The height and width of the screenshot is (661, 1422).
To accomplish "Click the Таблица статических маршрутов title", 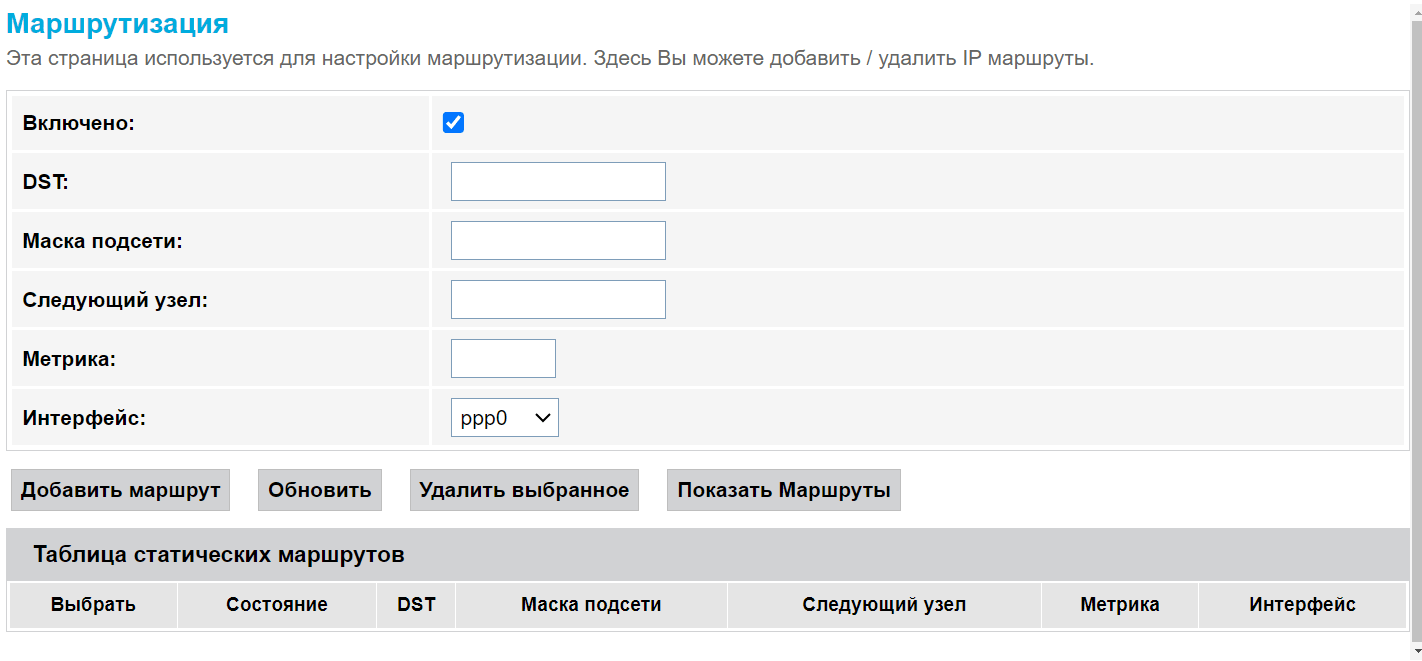I will pyautogui.click(x=219, y=555).
